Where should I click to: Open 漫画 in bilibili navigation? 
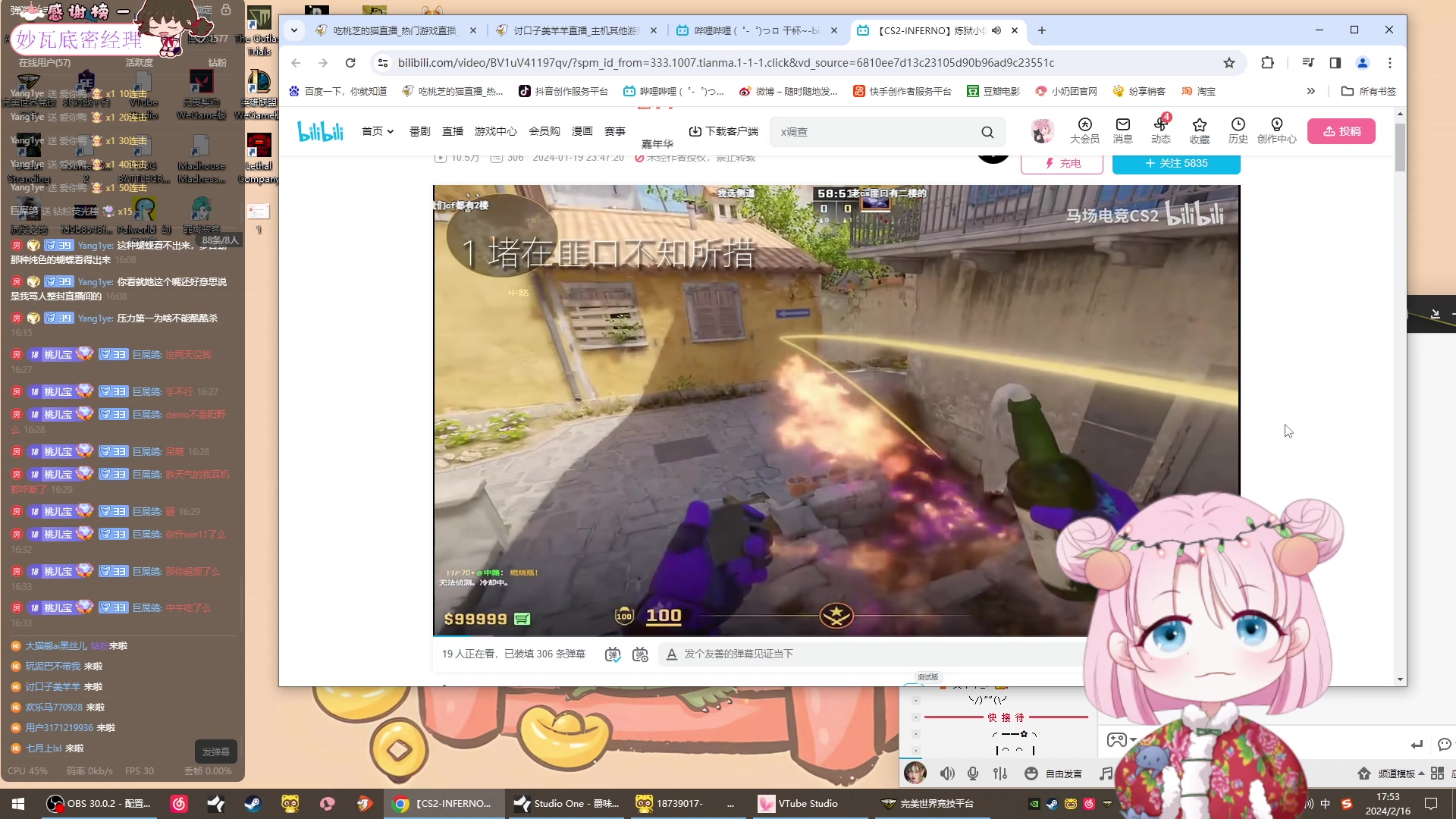click(x=582, y=131)
